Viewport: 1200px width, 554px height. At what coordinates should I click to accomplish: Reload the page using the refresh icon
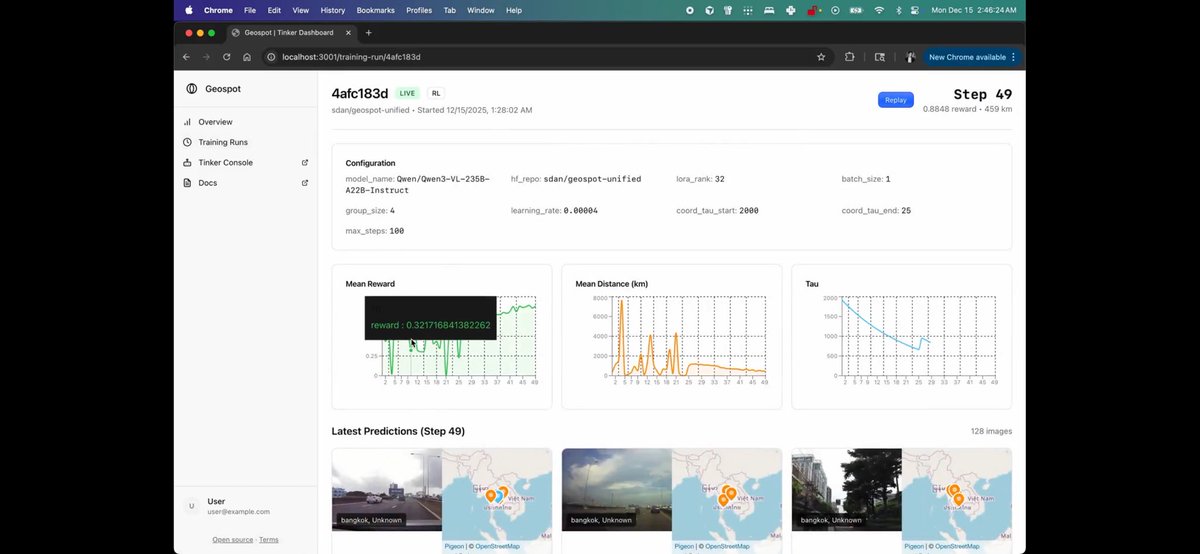point(226,57)
